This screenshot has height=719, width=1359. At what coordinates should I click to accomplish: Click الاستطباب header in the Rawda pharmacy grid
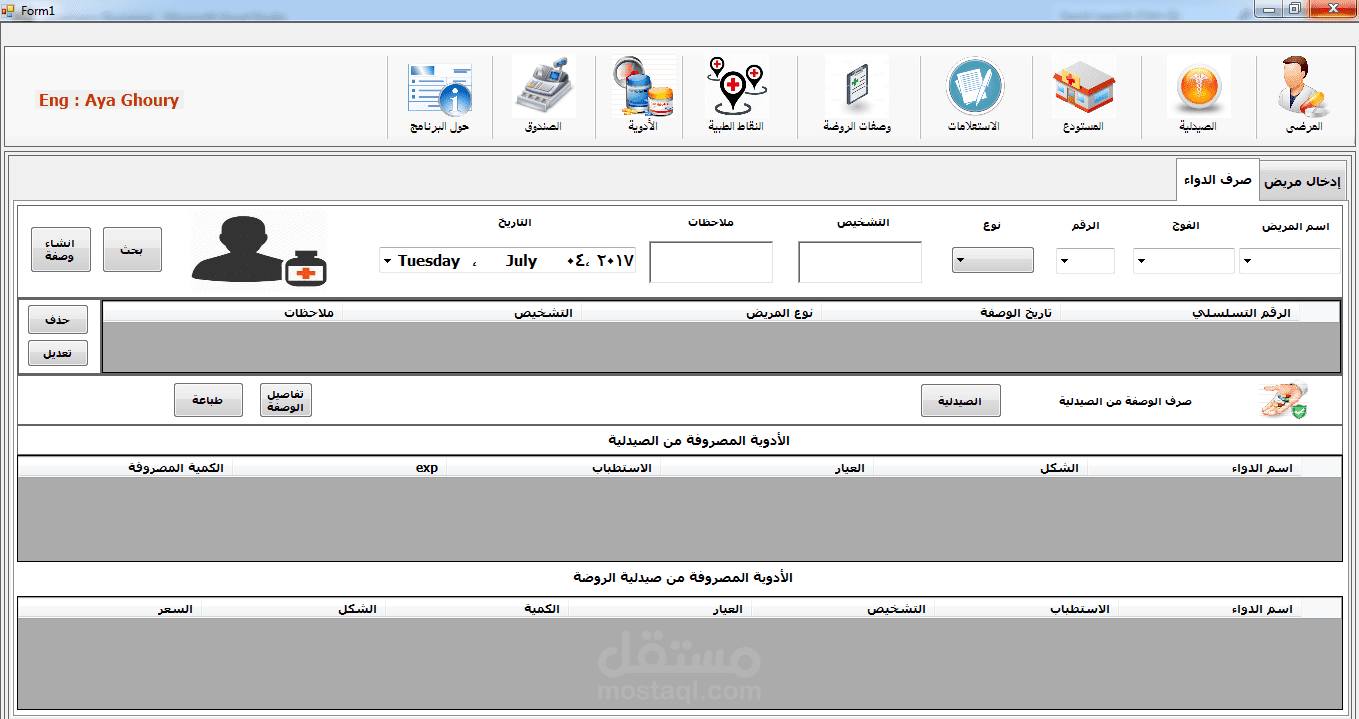[x=1026, y=609]
